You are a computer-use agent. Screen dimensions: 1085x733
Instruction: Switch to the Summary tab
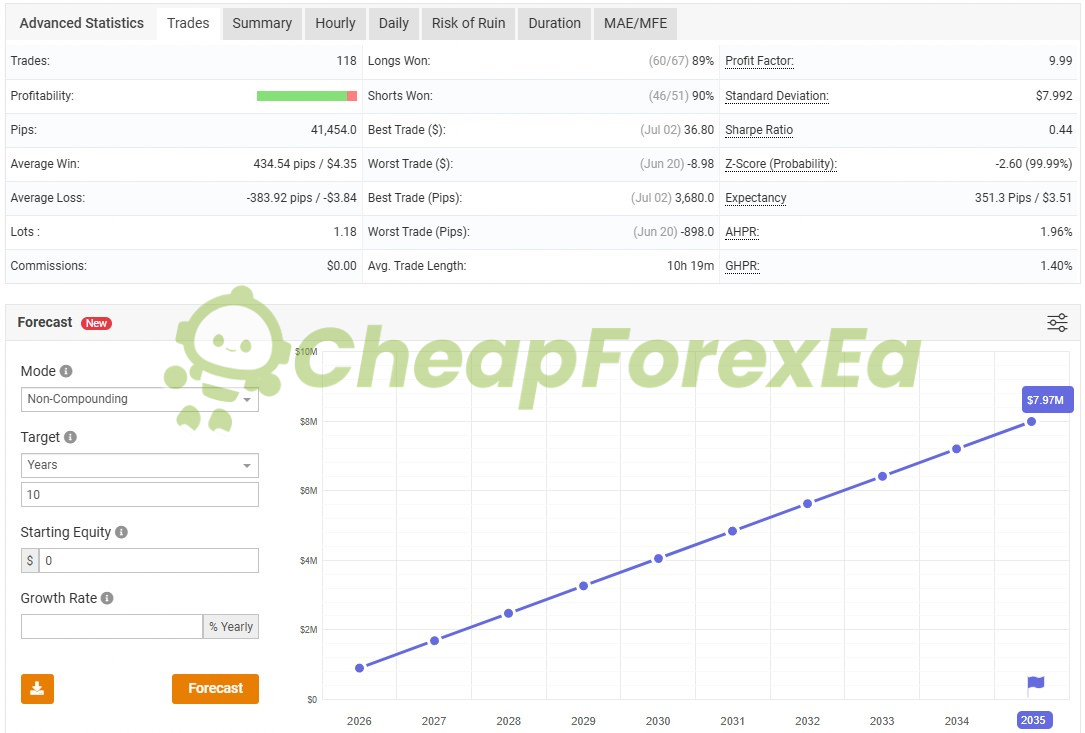[262, 24]
